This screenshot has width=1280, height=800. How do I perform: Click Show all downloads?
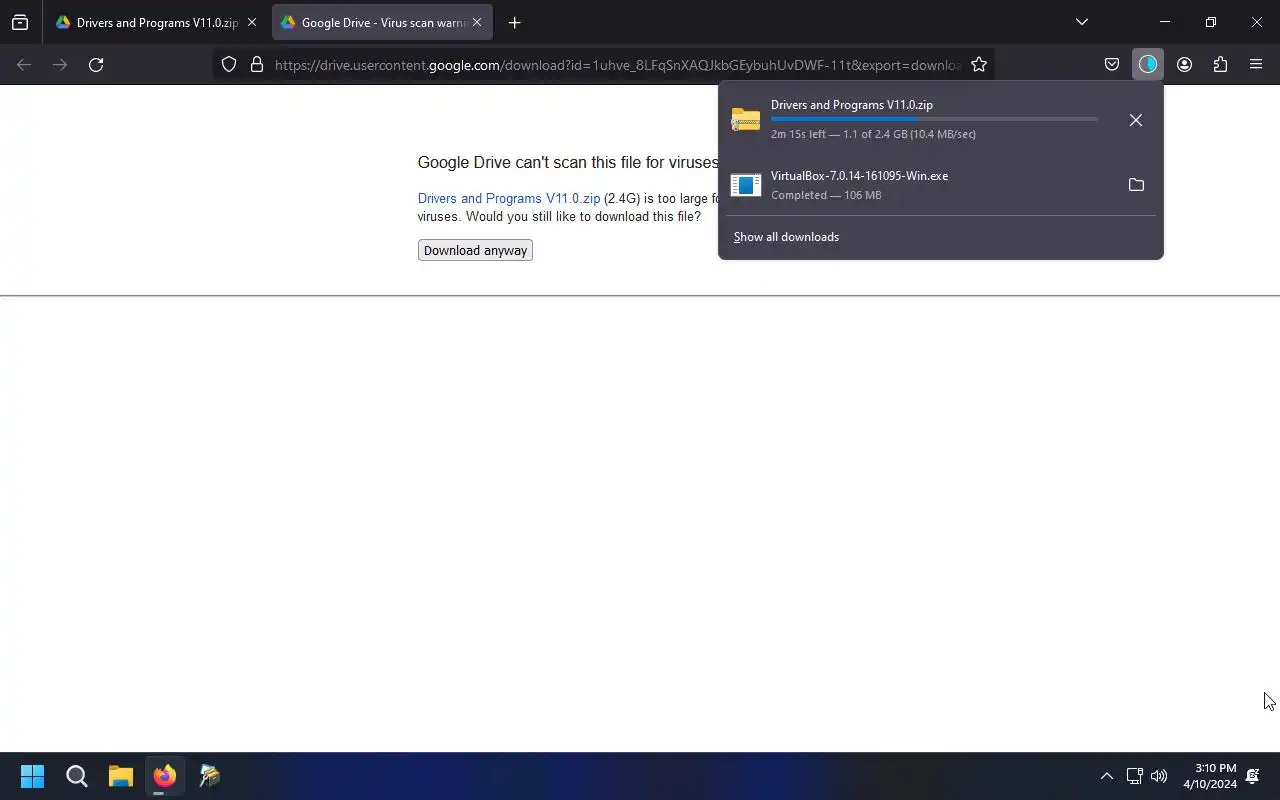786,237
